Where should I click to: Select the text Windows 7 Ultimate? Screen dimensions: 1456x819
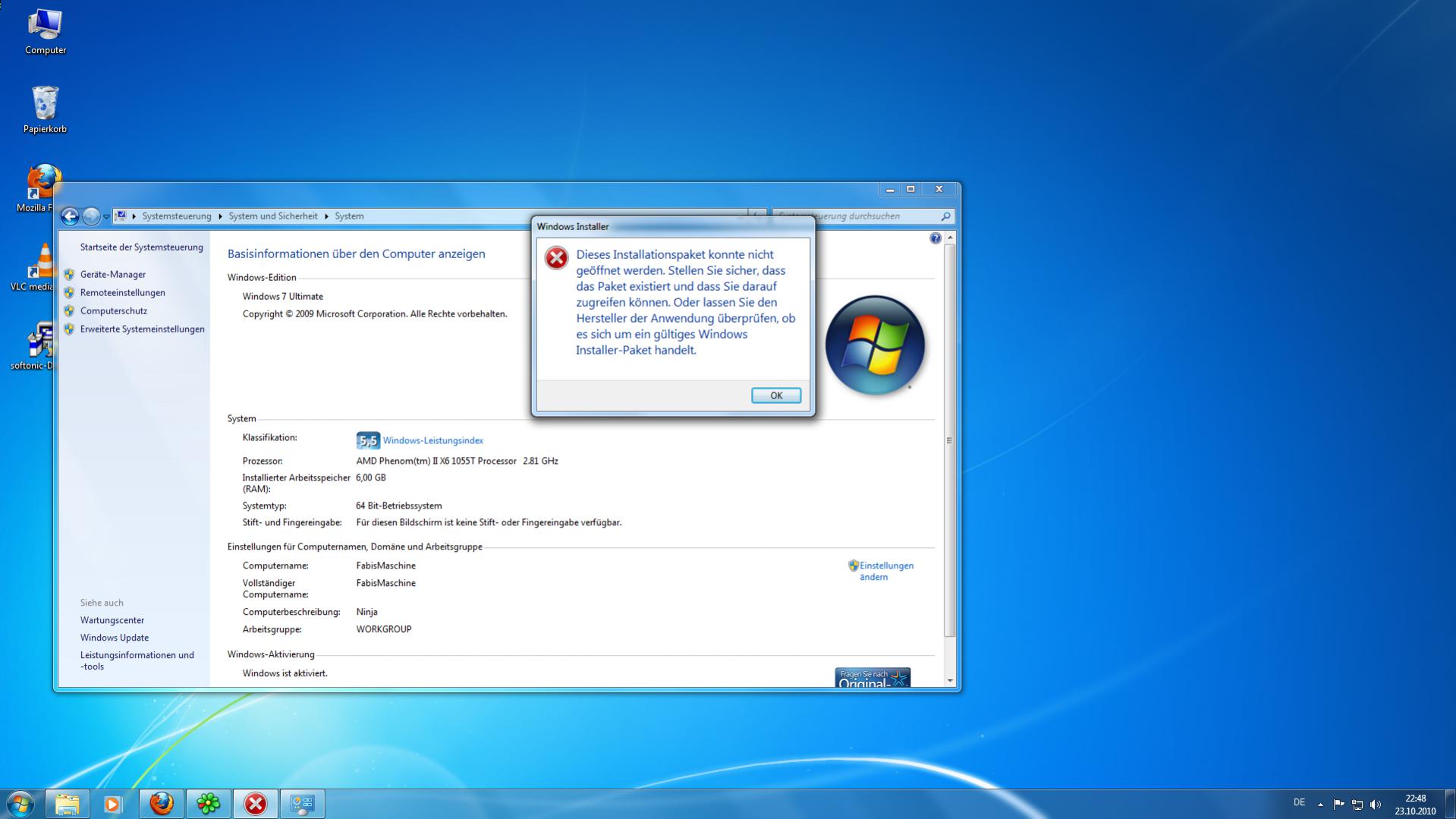[283, 297]
